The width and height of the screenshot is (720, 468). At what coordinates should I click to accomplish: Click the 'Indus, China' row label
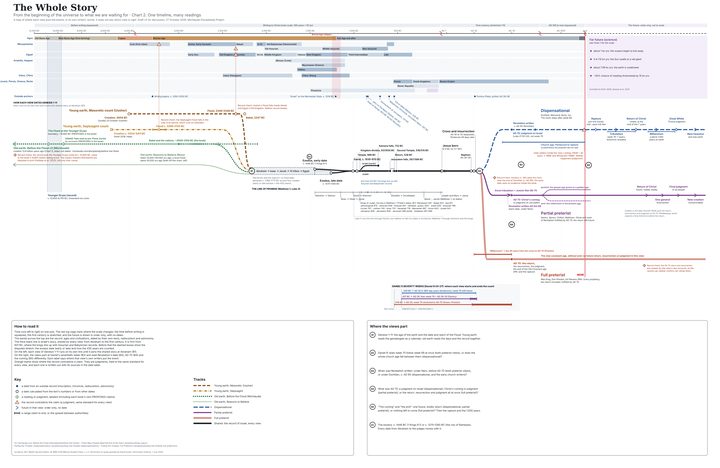tap(26, 75)
